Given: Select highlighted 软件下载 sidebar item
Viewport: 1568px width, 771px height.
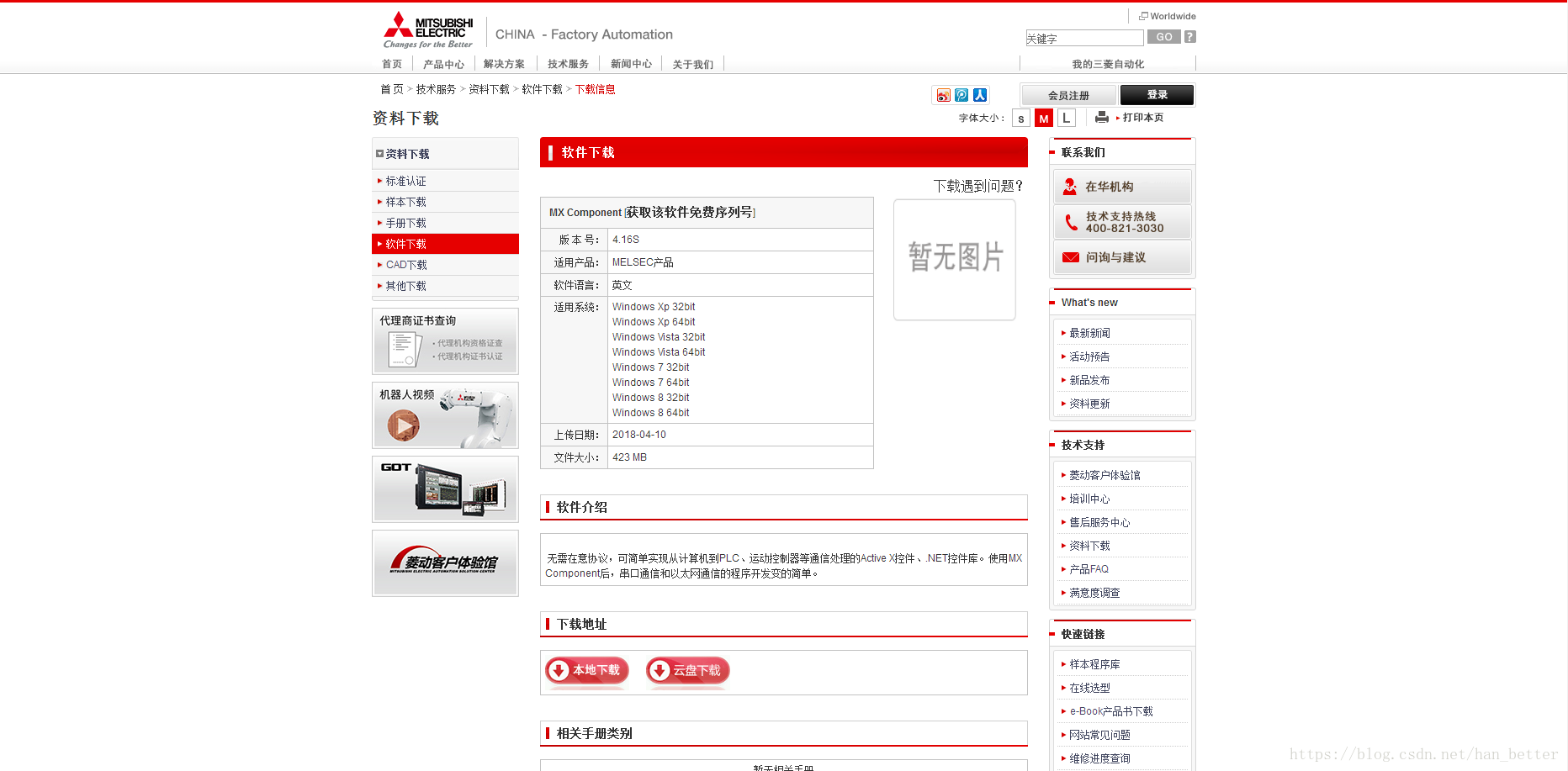Looking at the screenshot, I should click(445, 244).
